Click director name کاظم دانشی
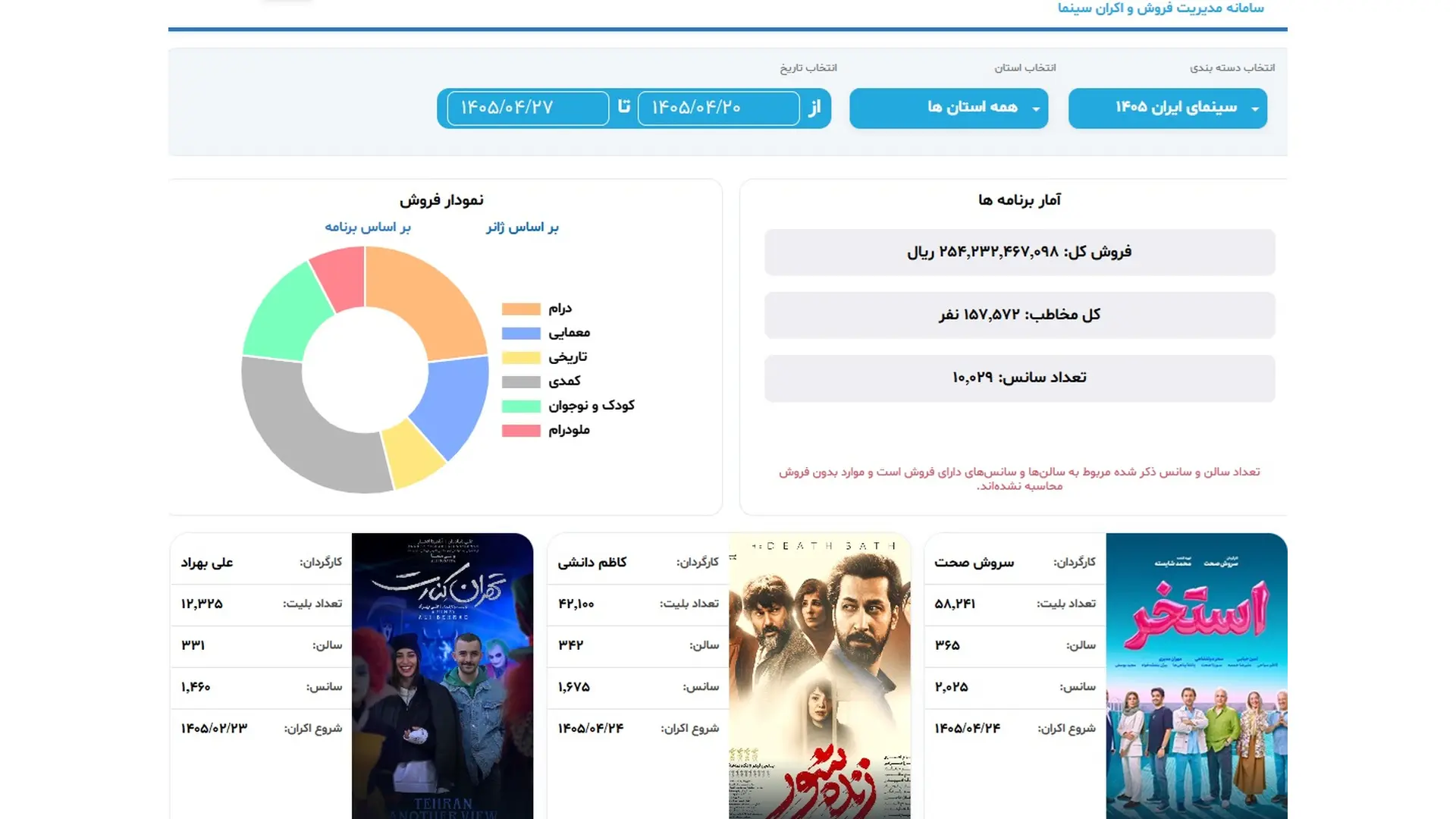 pos(592,562)
